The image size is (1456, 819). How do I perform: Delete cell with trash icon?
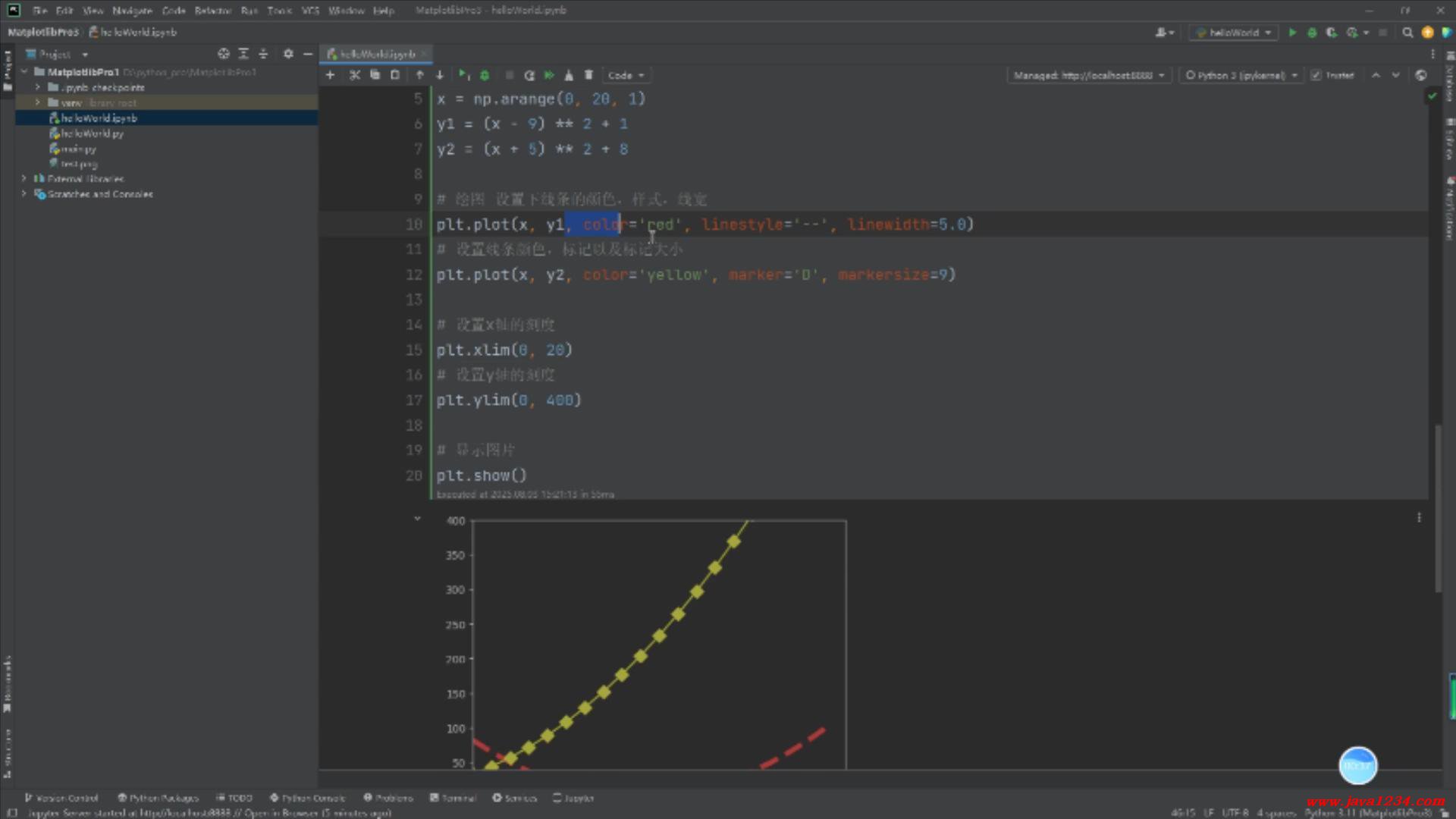(588, 75)
